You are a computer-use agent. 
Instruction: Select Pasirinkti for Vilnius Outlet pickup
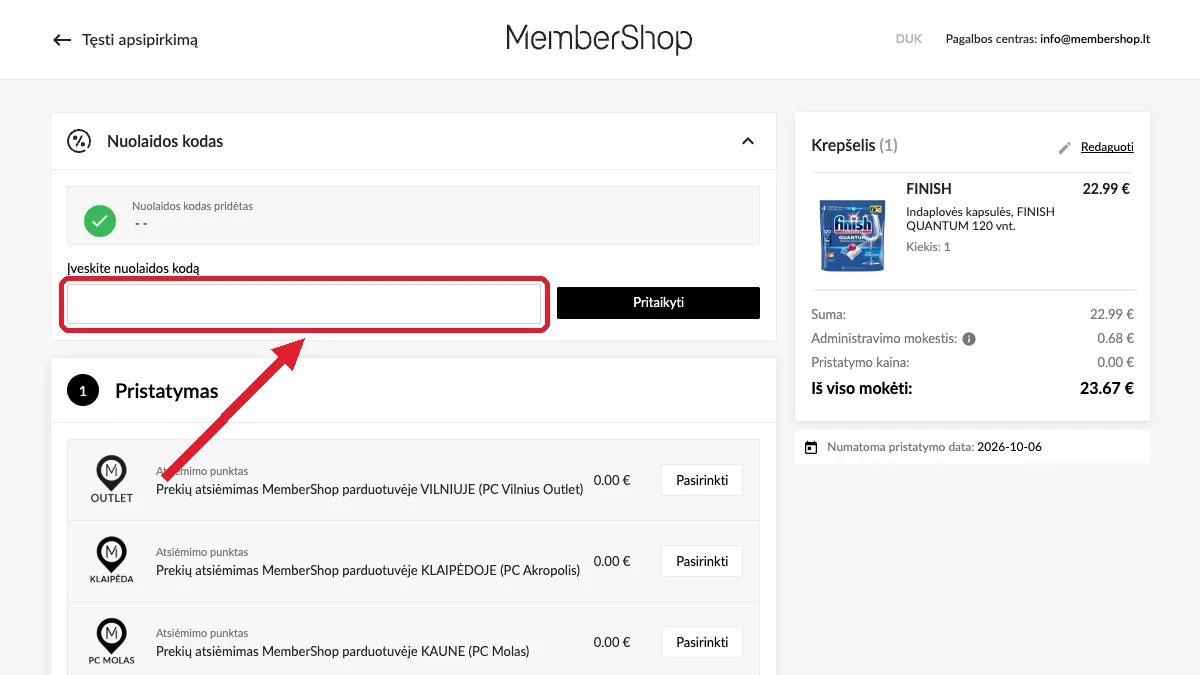pyautogui.click(x=702, y=480)
